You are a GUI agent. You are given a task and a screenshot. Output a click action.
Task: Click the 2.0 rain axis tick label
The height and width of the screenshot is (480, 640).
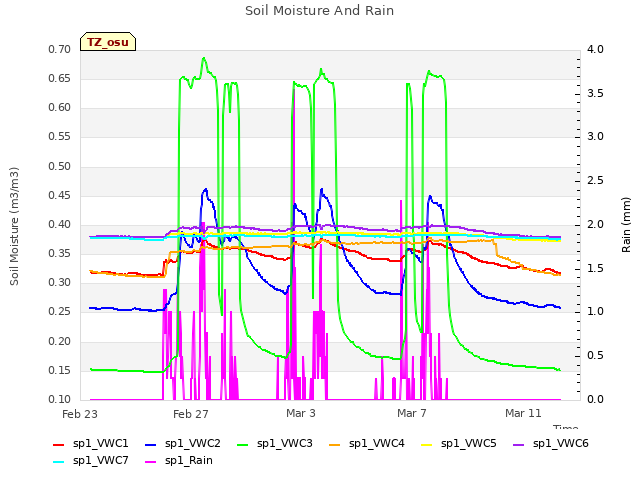pyautogui.click(x=595, y=224)
